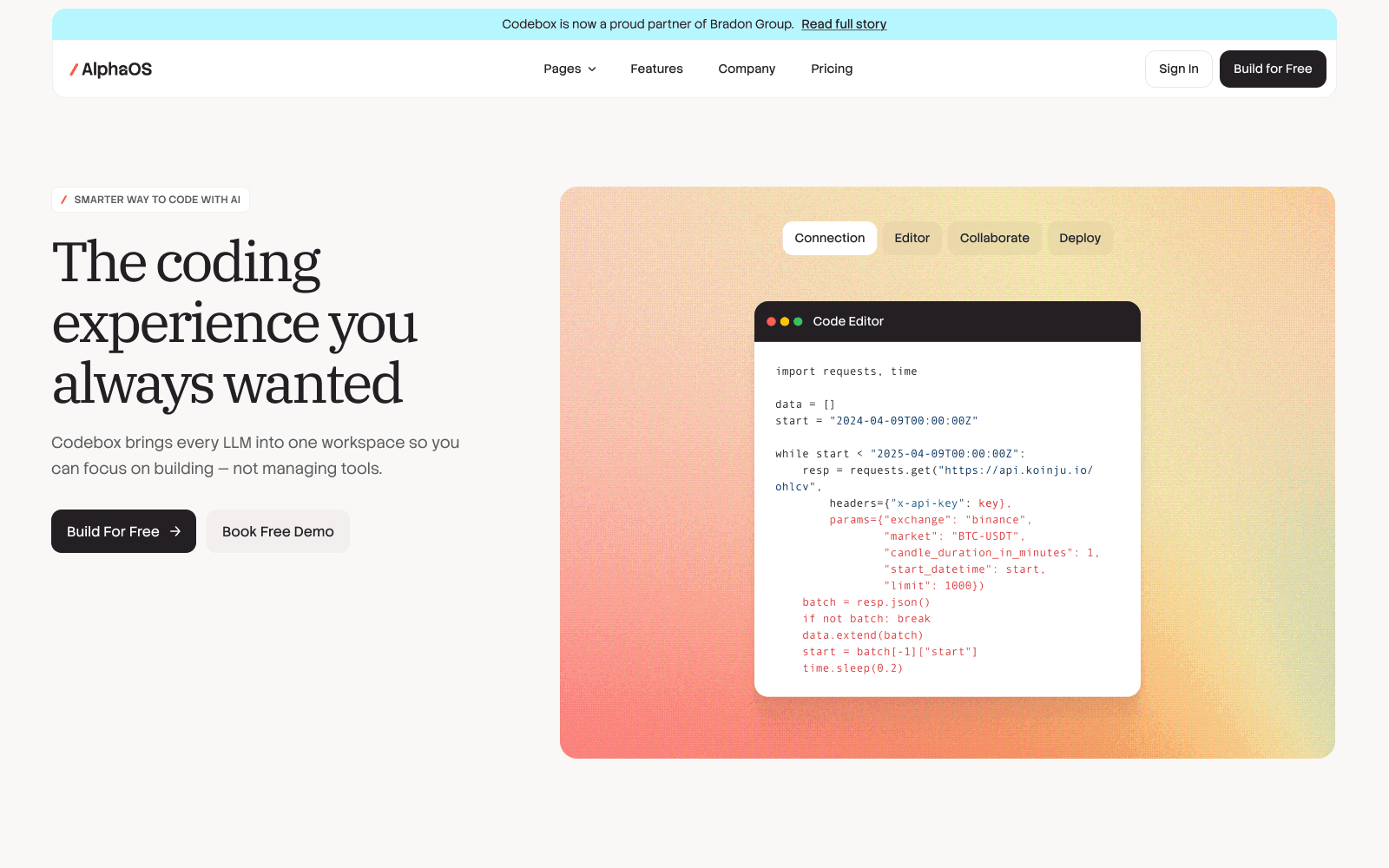Image resolution: width=1389 pixels, height=868 pixels.
Task: Open the Company nav link
Action: [747, 69]
